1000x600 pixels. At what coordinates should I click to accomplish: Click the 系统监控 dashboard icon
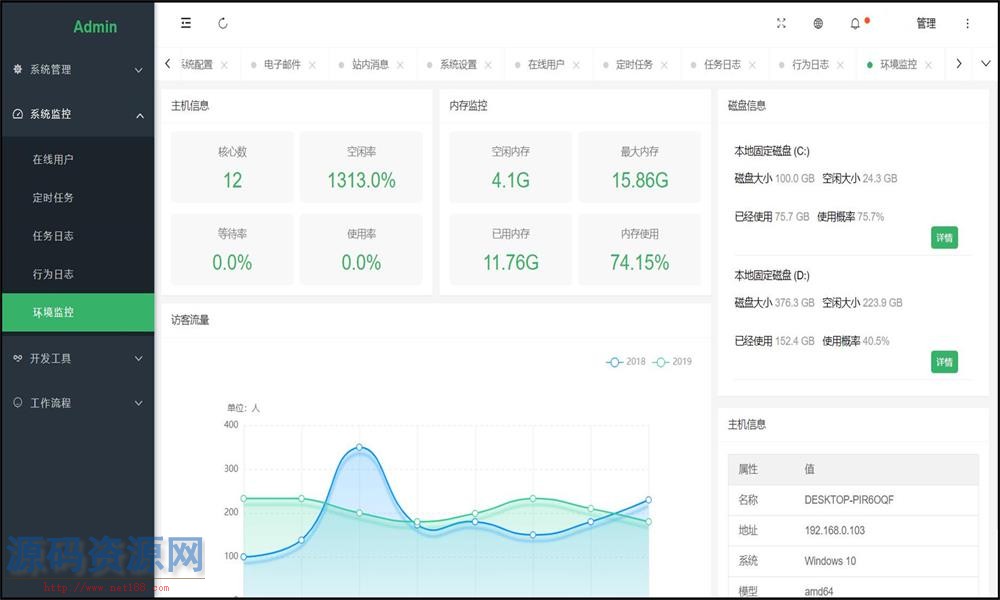18,113
